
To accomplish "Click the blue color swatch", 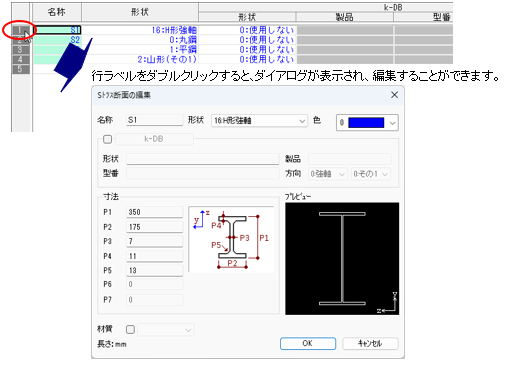I will click(x=366, y=123).
